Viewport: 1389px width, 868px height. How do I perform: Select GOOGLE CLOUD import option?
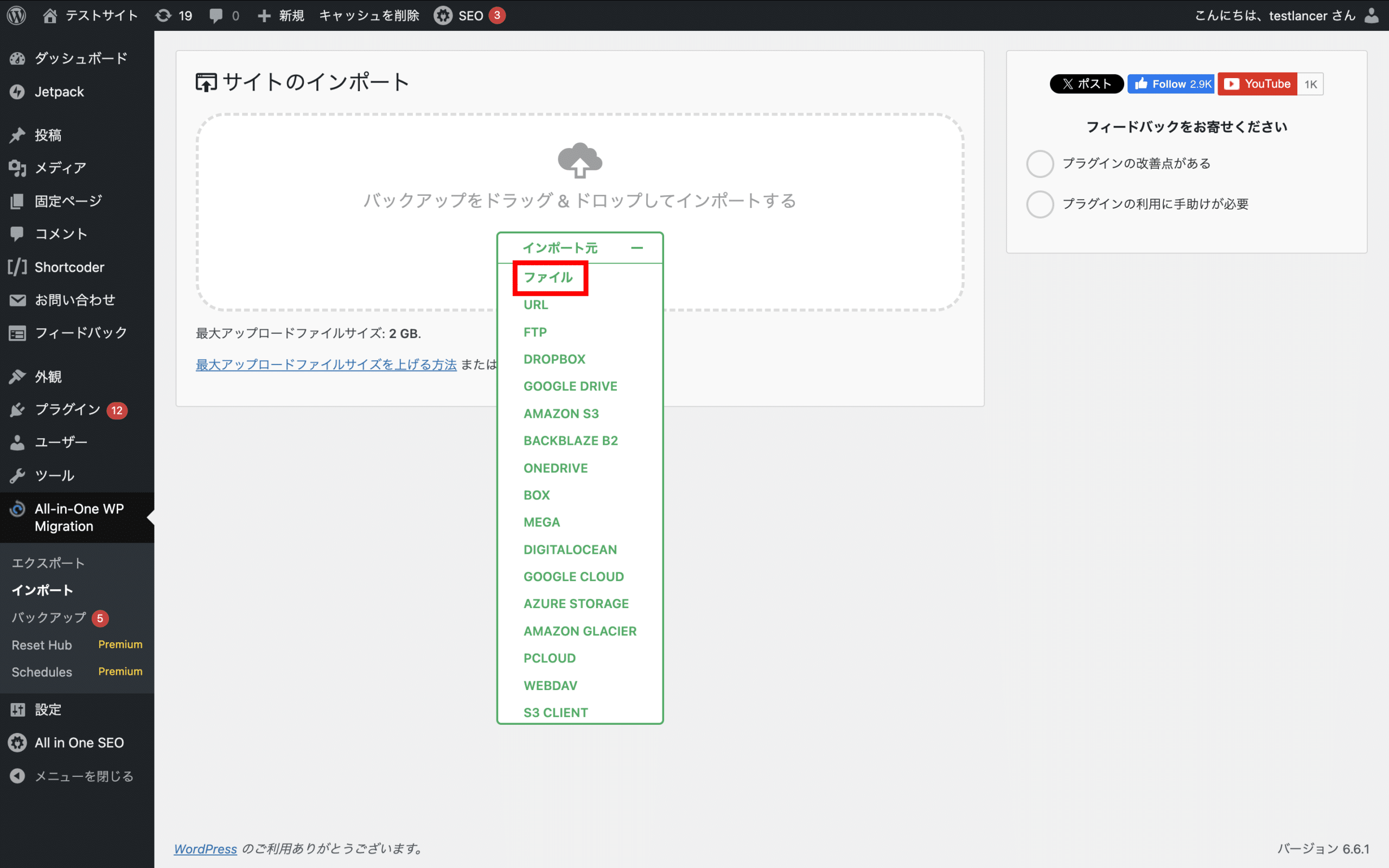pos(574,576)
